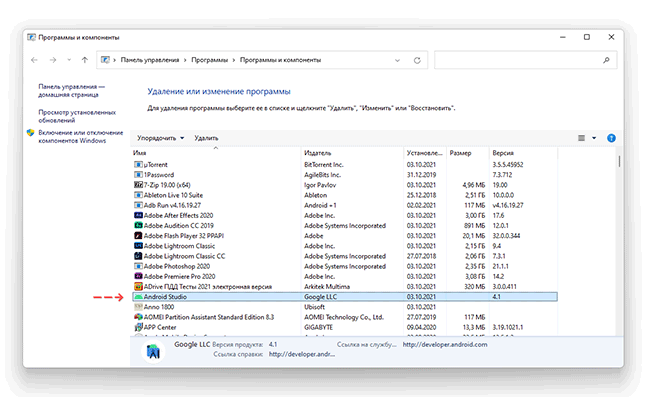This screenshot has width=650, height=397.
Task: Select Adobe After Effects 2020 icon
Action: (x=138, y=215)
